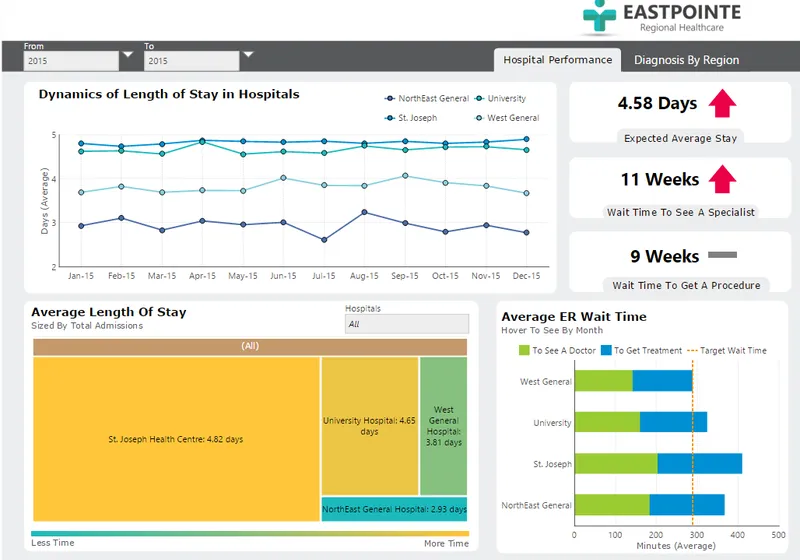Click red up arrow beside 4.58 Days
This screenshot has height=560, width=800.
pos(722,103)
